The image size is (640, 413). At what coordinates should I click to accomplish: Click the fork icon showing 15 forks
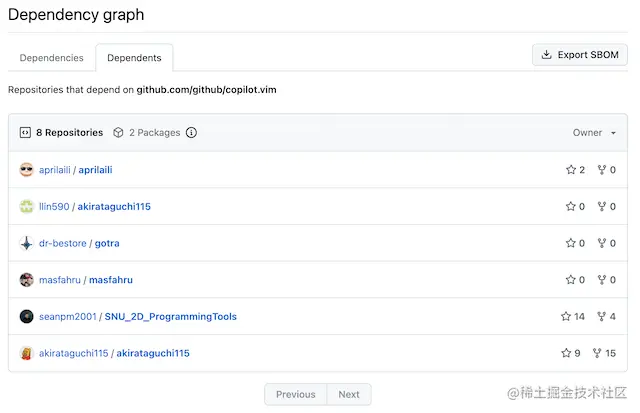point(597,353)
